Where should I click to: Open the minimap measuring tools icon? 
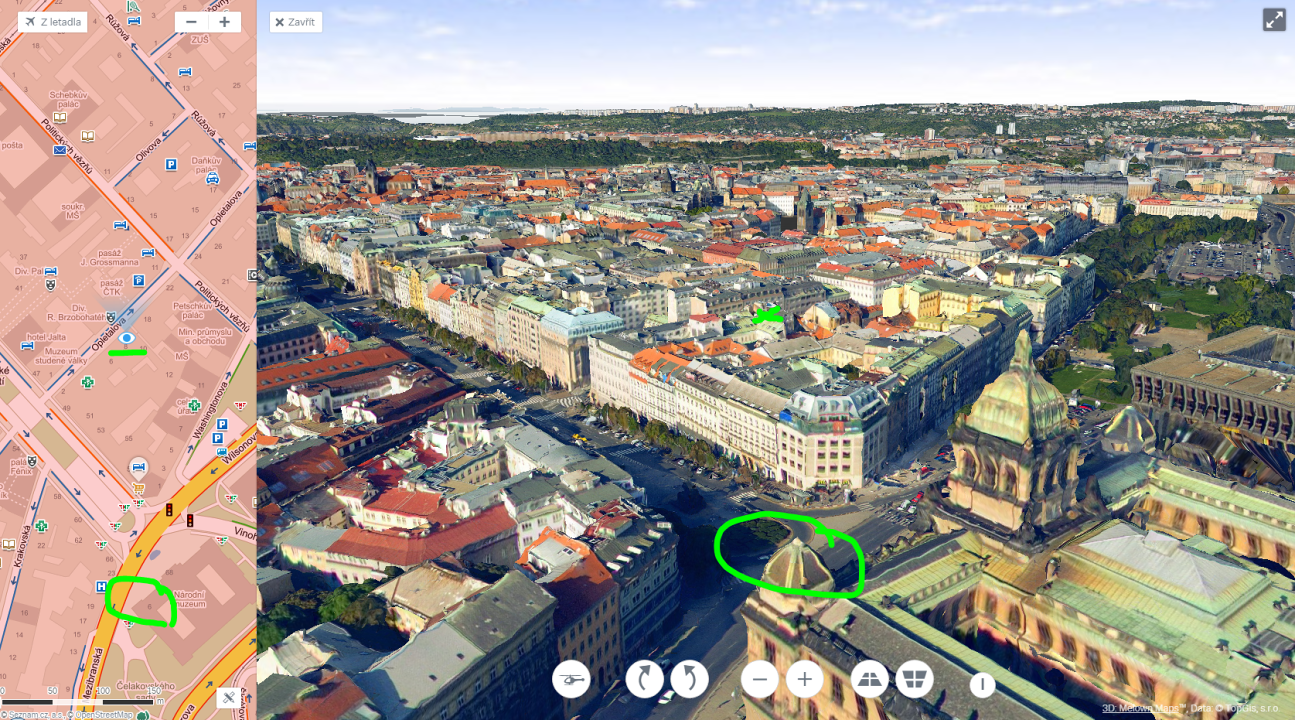(229, 698)
